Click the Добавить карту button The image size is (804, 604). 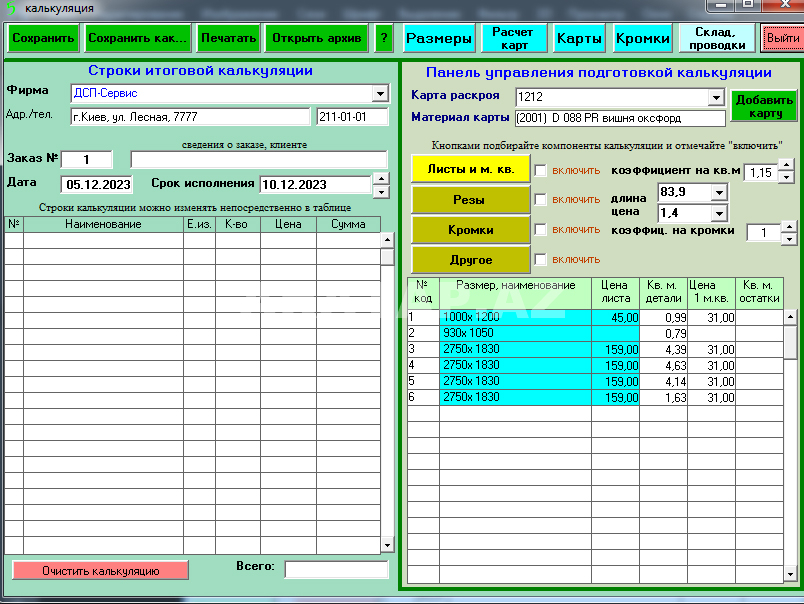(x=764, y=106)
